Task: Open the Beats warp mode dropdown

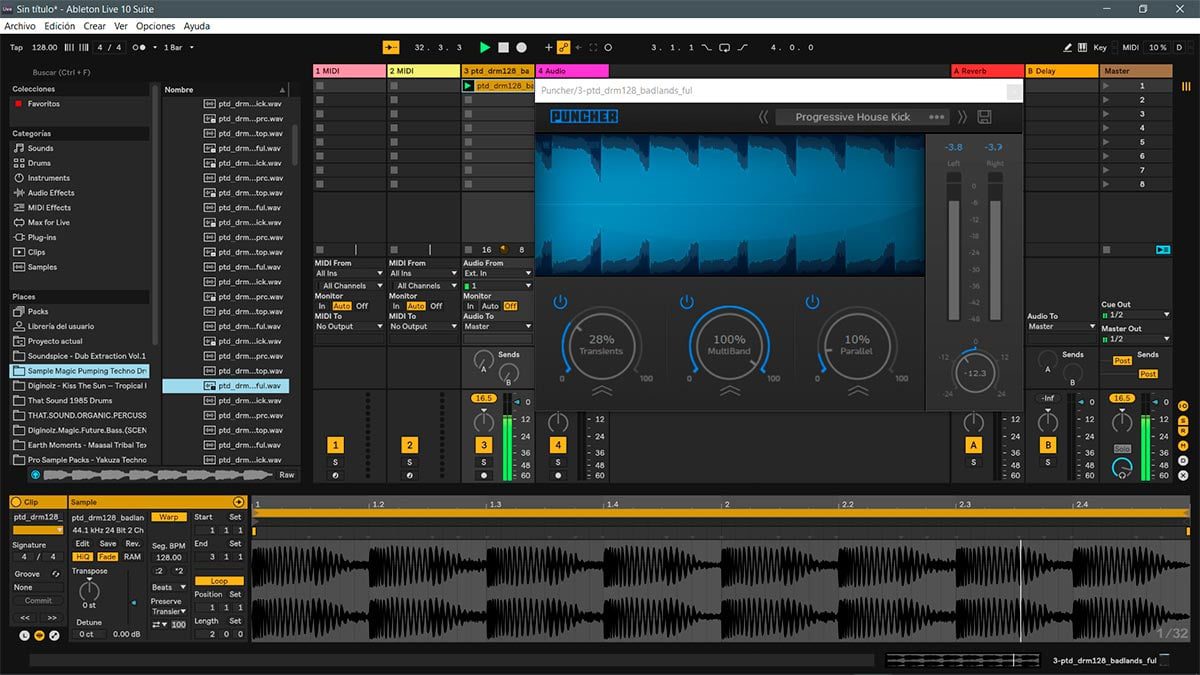Action: coord(168,587)
